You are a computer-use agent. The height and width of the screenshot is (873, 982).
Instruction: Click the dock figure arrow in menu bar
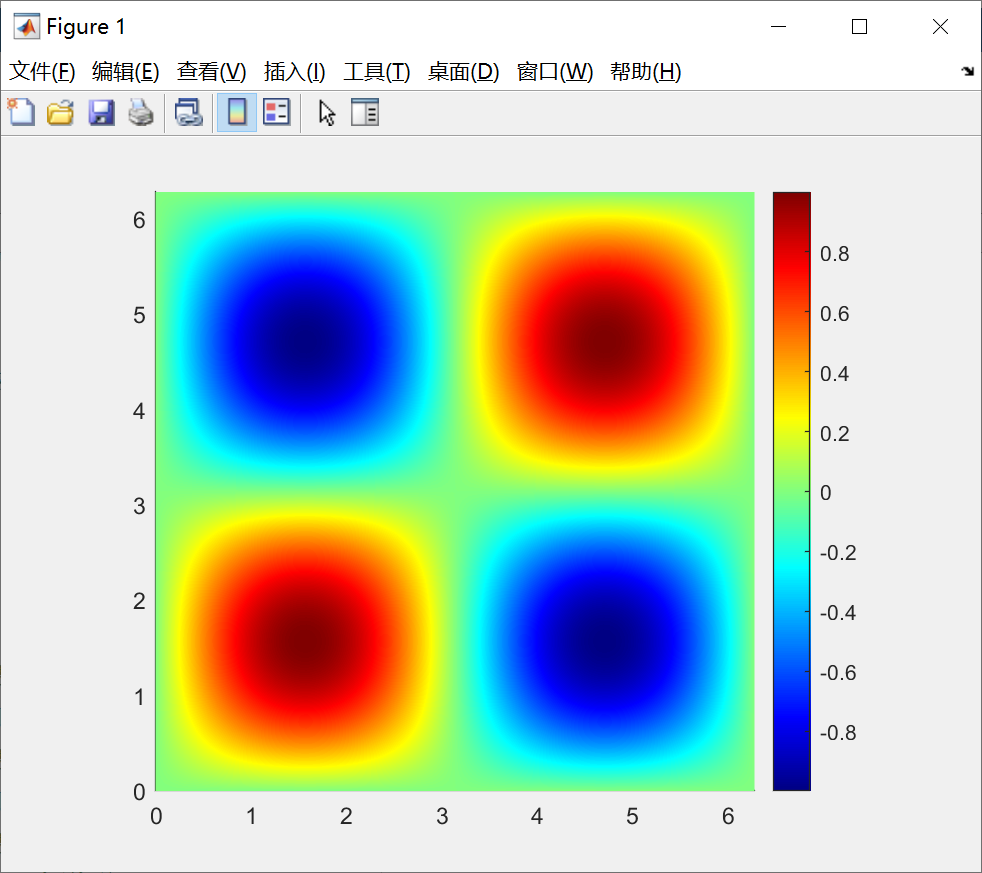point(968,71)
